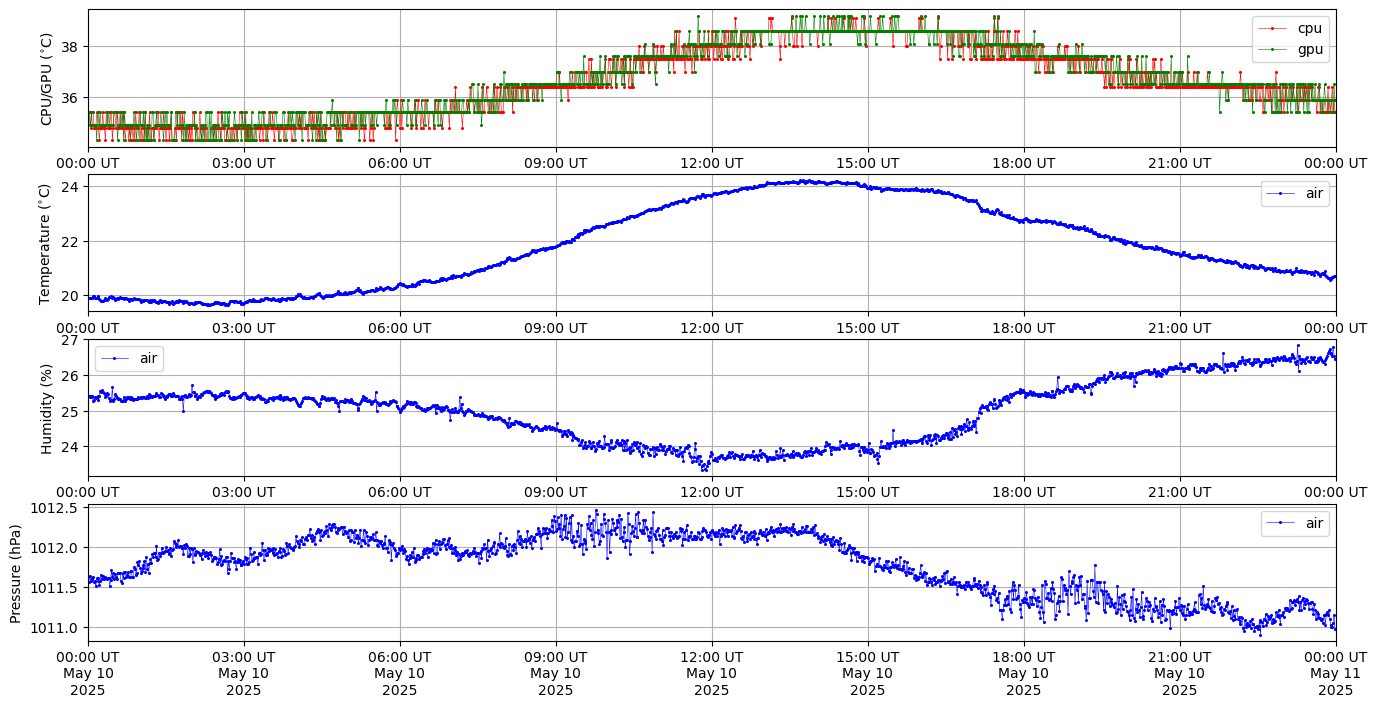Click the 21:00 UT May 10 2025 pressure tick
This screenshot has height=707, width=1377.
click(x=1180, y=673)
